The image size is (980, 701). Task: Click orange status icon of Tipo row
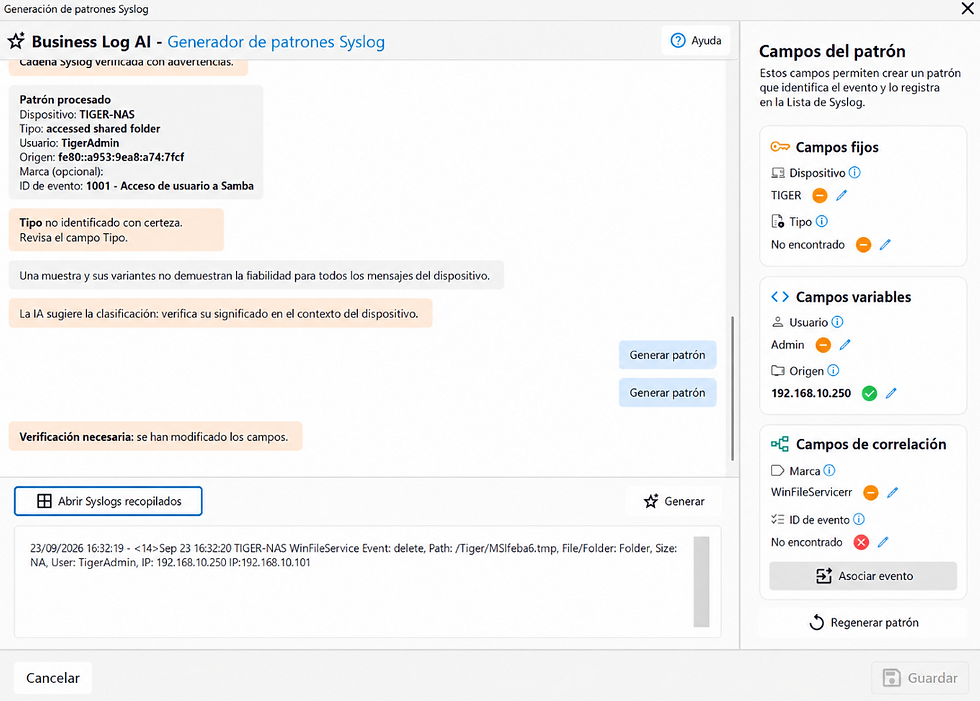(x=863, y=244)
